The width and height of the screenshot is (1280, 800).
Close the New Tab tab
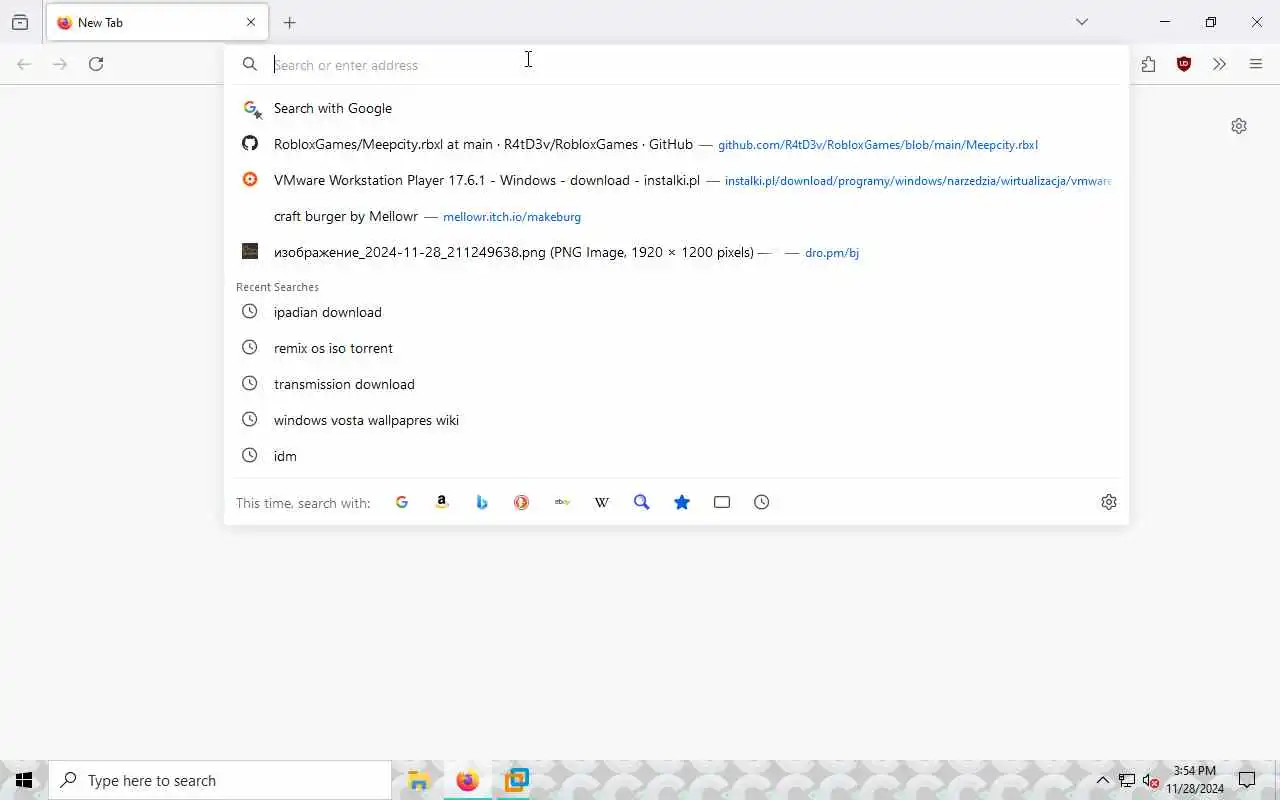click(x=251, y=22)
